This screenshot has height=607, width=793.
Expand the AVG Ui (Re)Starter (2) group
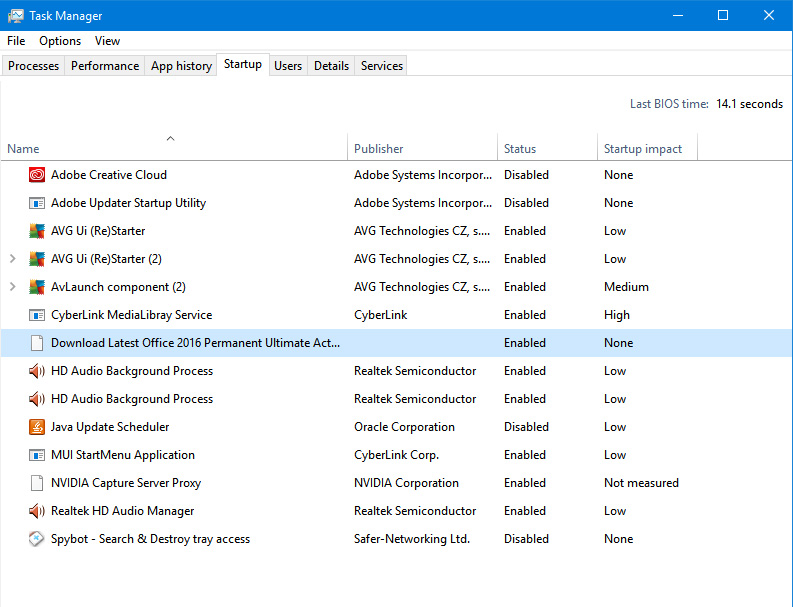click(x=12, y=259)
